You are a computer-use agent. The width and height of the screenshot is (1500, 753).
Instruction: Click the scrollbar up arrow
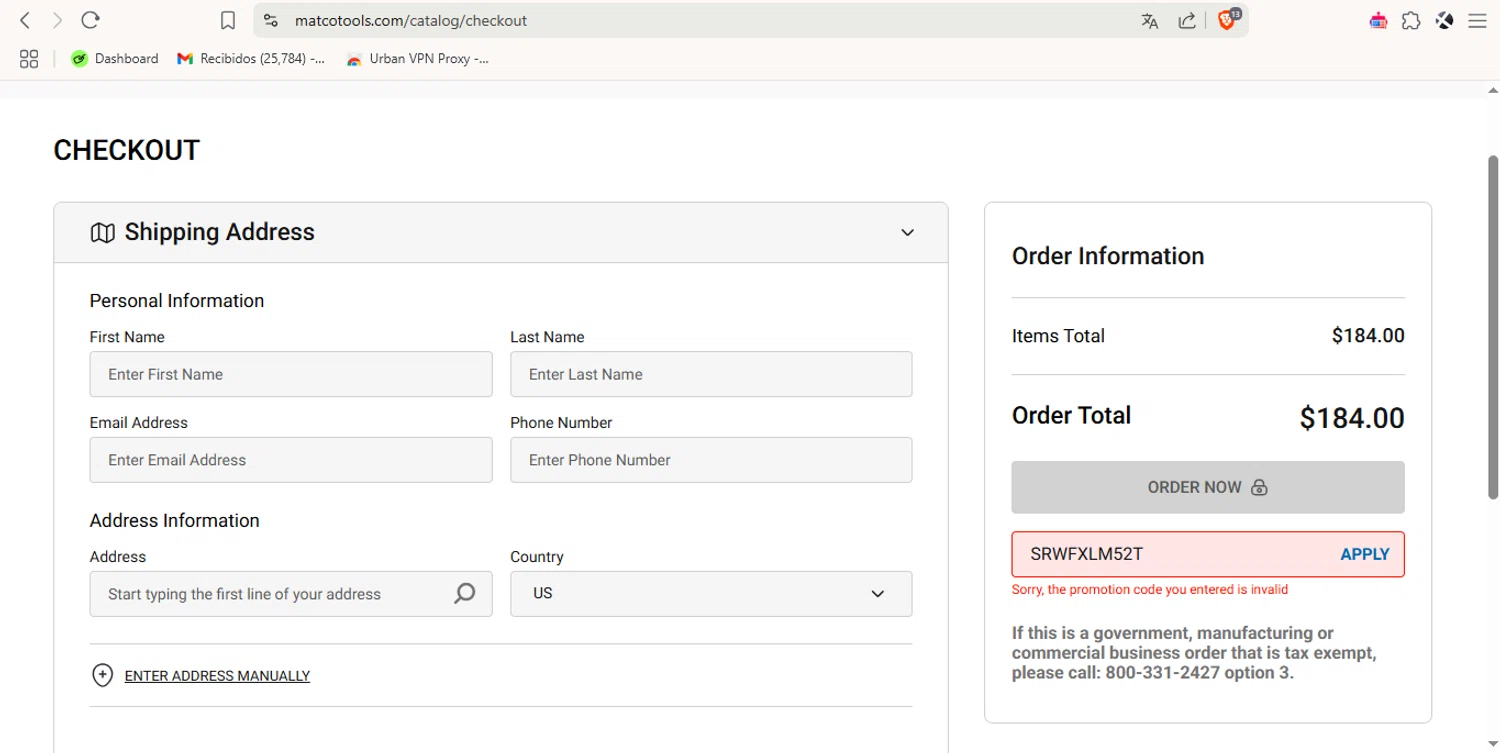1493,90
